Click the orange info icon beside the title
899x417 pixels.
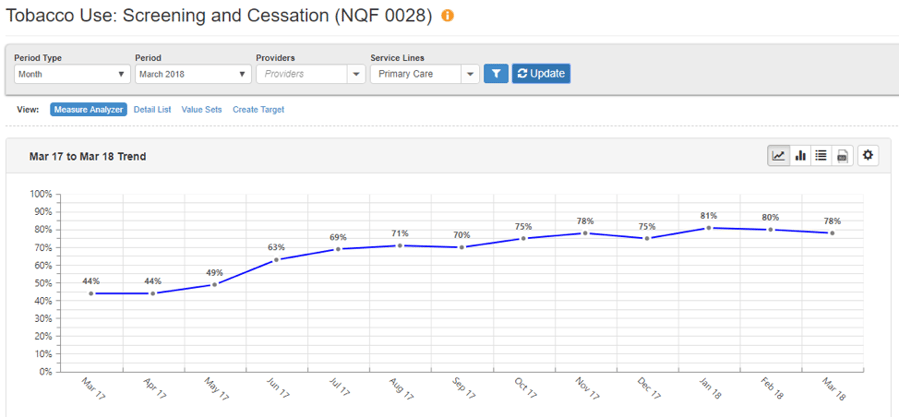click(x=447, y=16)
